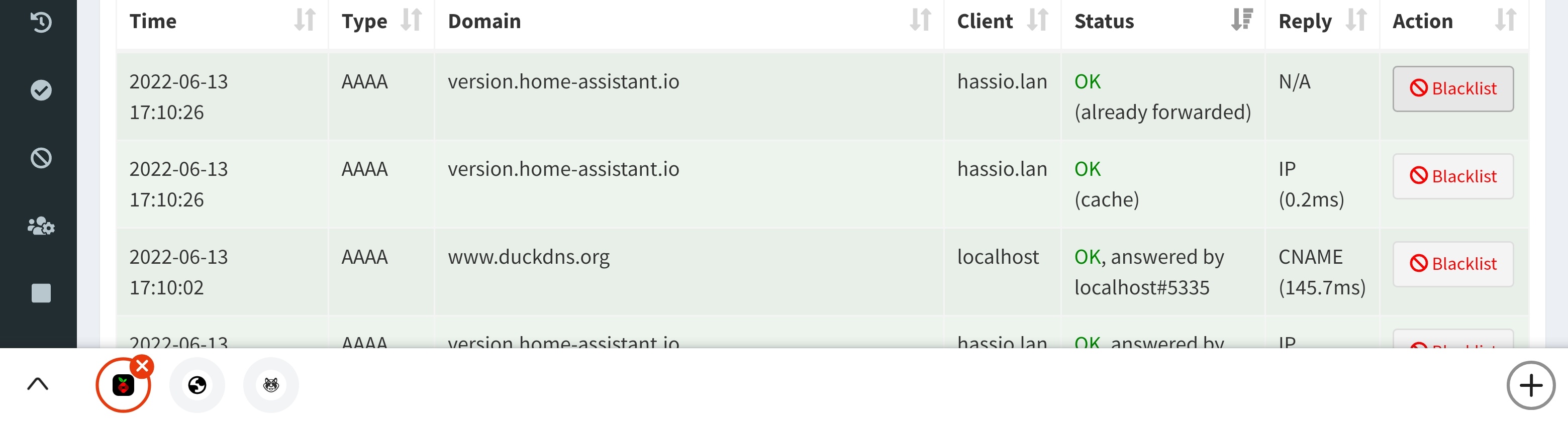Blacklist the cached version.home-assistant.io query
The image size is (1568, 422).
(x=1453, y=176)
